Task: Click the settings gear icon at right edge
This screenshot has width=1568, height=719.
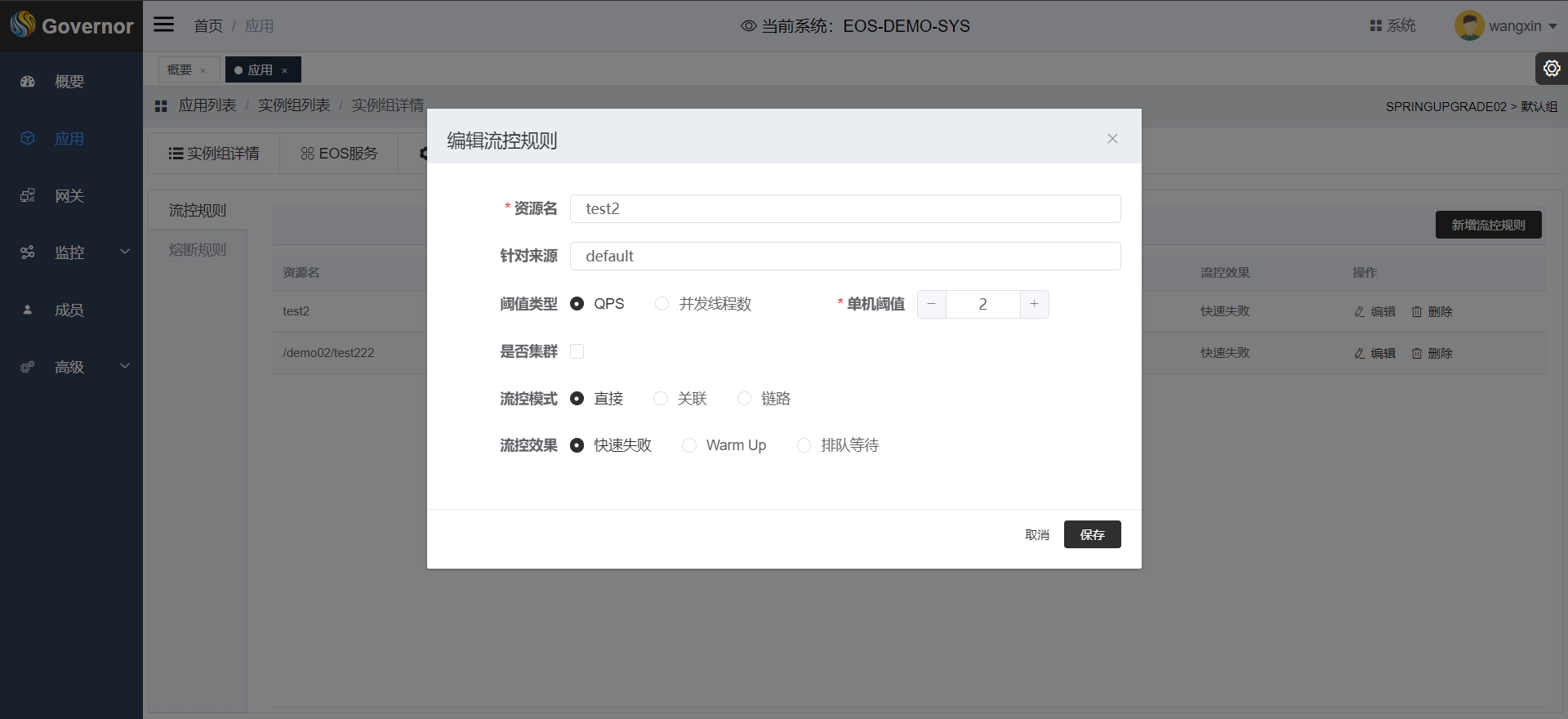Action: [x=1552, y=69]
